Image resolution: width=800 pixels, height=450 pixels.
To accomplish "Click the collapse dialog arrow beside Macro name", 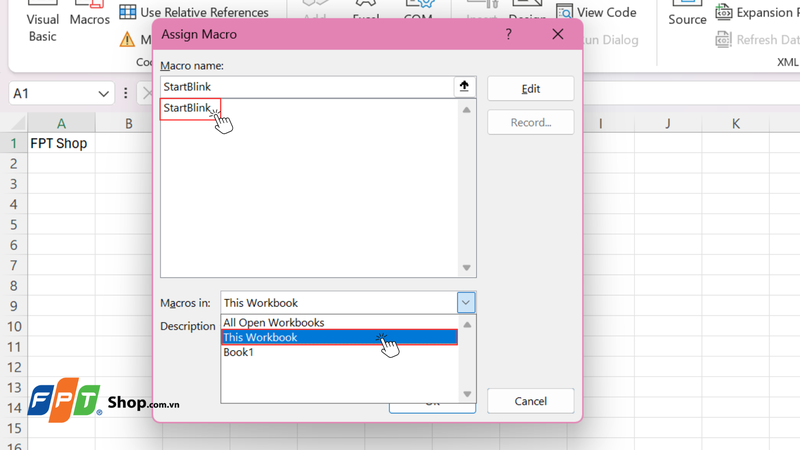I will tap(464, 87).
